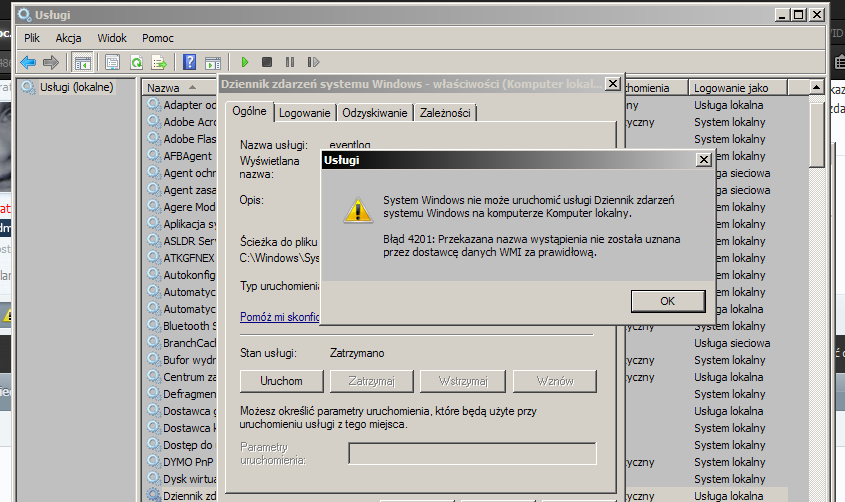Image resolution: width=845 pixels, height=502 pixels.
Task: Click the Wznów button
Action: point(555,381)
